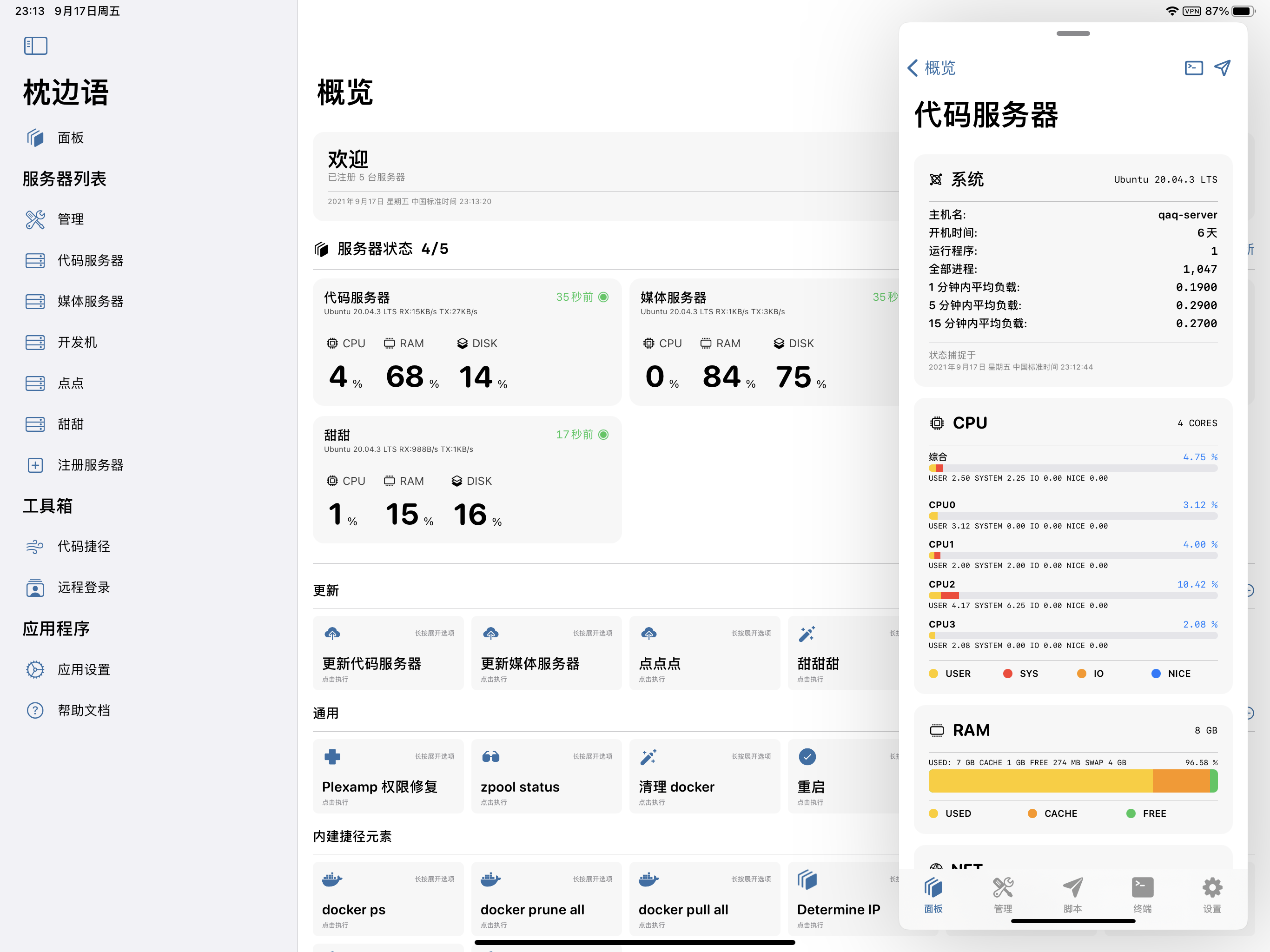Image resolution: width=1270 pixels, height=952 pixels.
Task: Switch to 设置 tab in bottom bar
Action: click(1211, 894)
